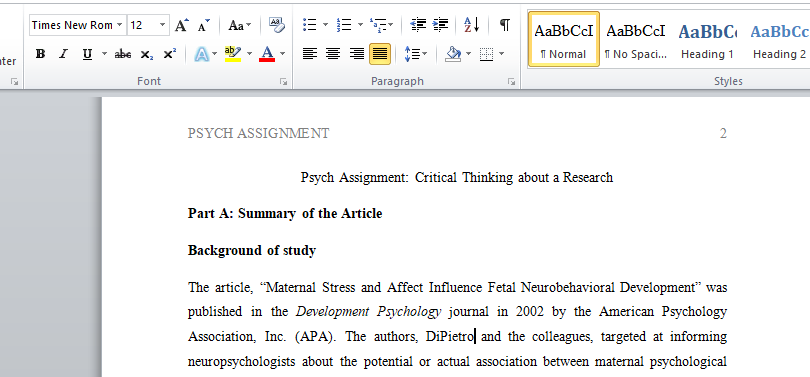The image size is (810, 377).
Task: Decrease paragraph indent
Action: click(418, 25)
